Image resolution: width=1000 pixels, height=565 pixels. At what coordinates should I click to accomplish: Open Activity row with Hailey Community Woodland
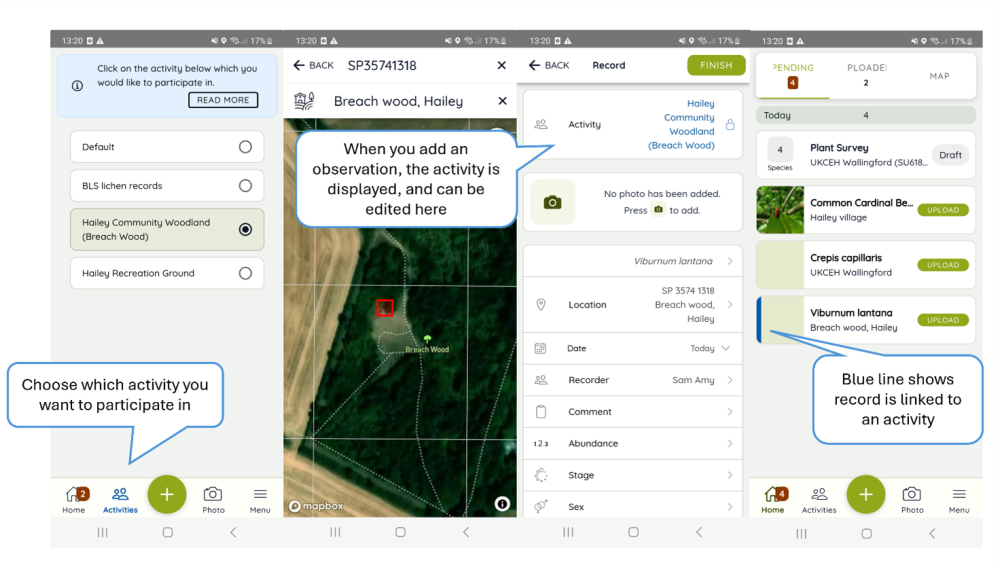(633, 124)
